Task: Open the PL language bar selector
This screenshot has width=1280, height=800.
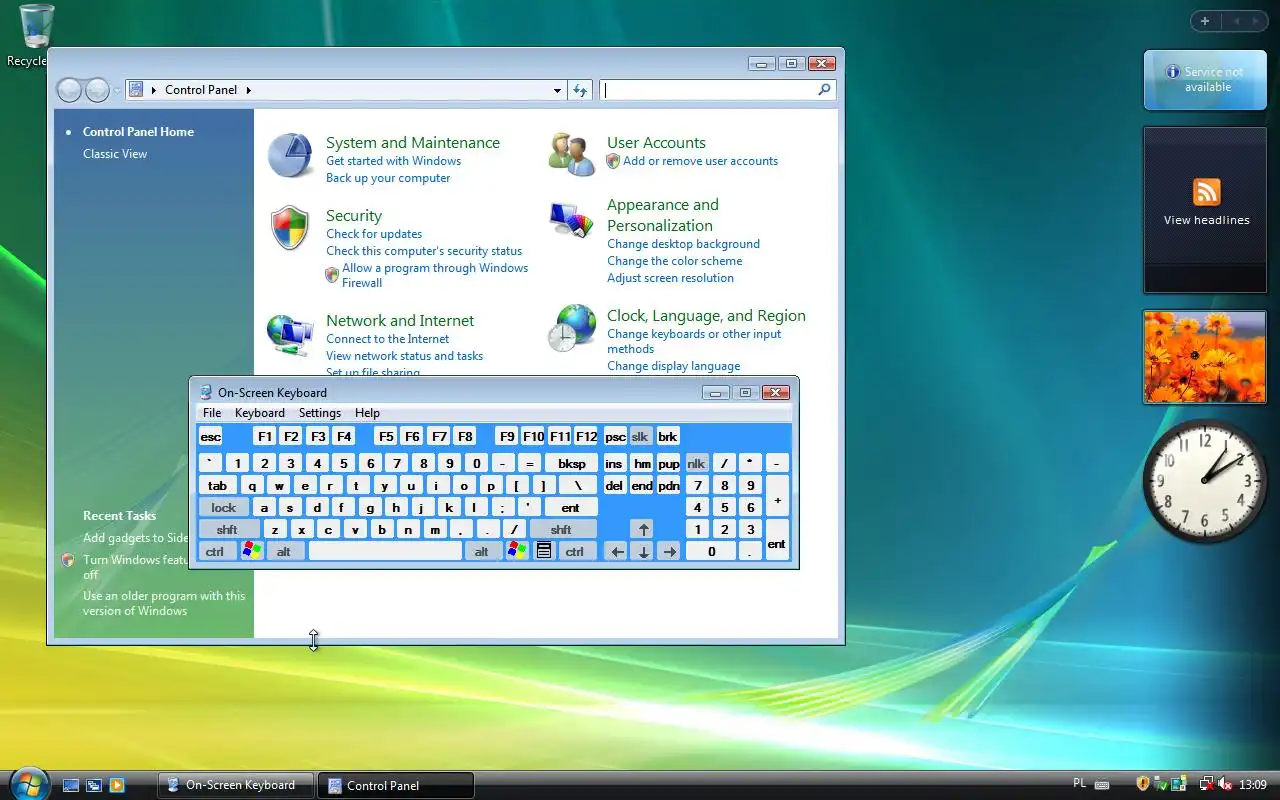Action: pos(1079,784)
